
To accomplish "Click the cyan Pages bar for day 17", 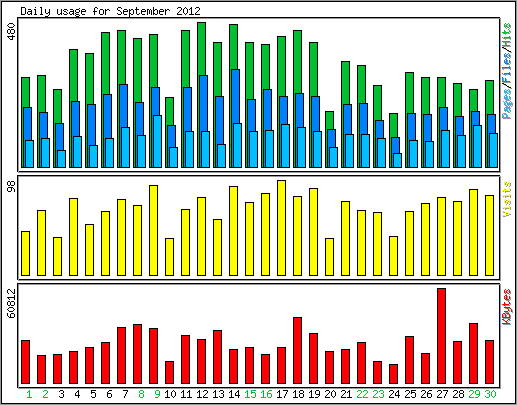I will tap(285, 146).
